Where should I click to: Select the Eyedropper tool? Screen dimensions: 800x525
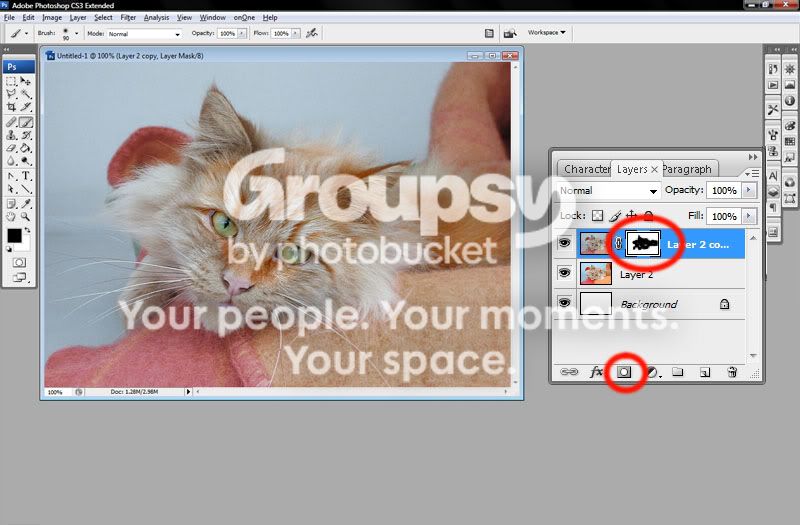pyautogui.click(x=26, y=204)
